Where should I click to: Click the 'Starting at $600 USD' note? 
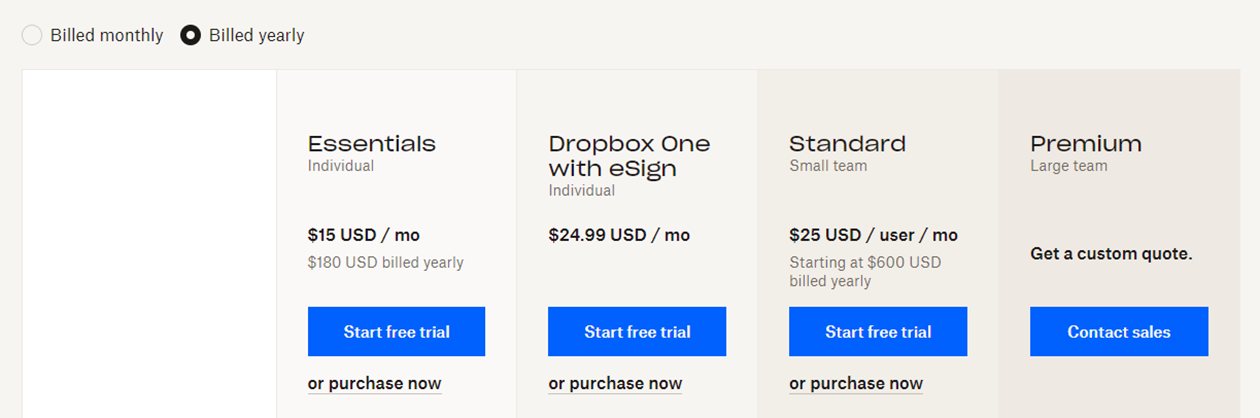(x=865, y=263)
